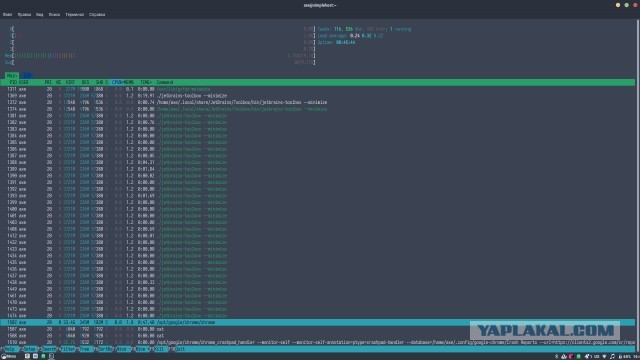Open the Правка menu
This screenshot has height=360, width=640.
pyautogui.click(x=24, y=14)
